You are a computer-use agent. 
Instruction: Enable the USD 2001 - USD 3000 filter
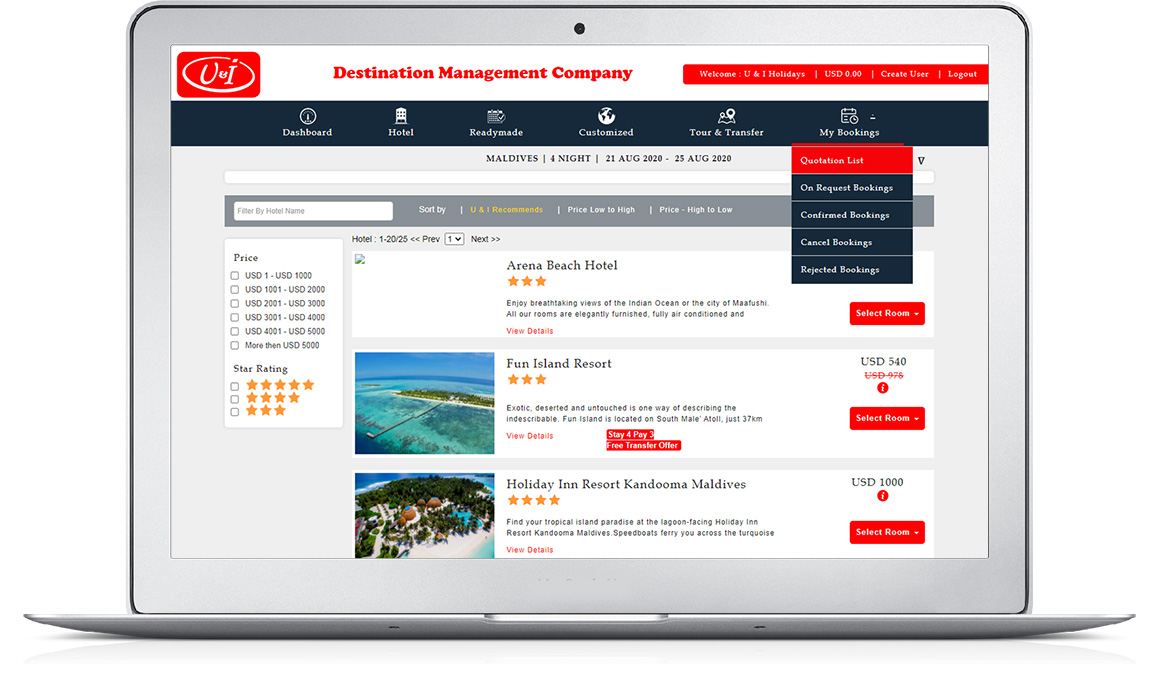click(235, 304)
